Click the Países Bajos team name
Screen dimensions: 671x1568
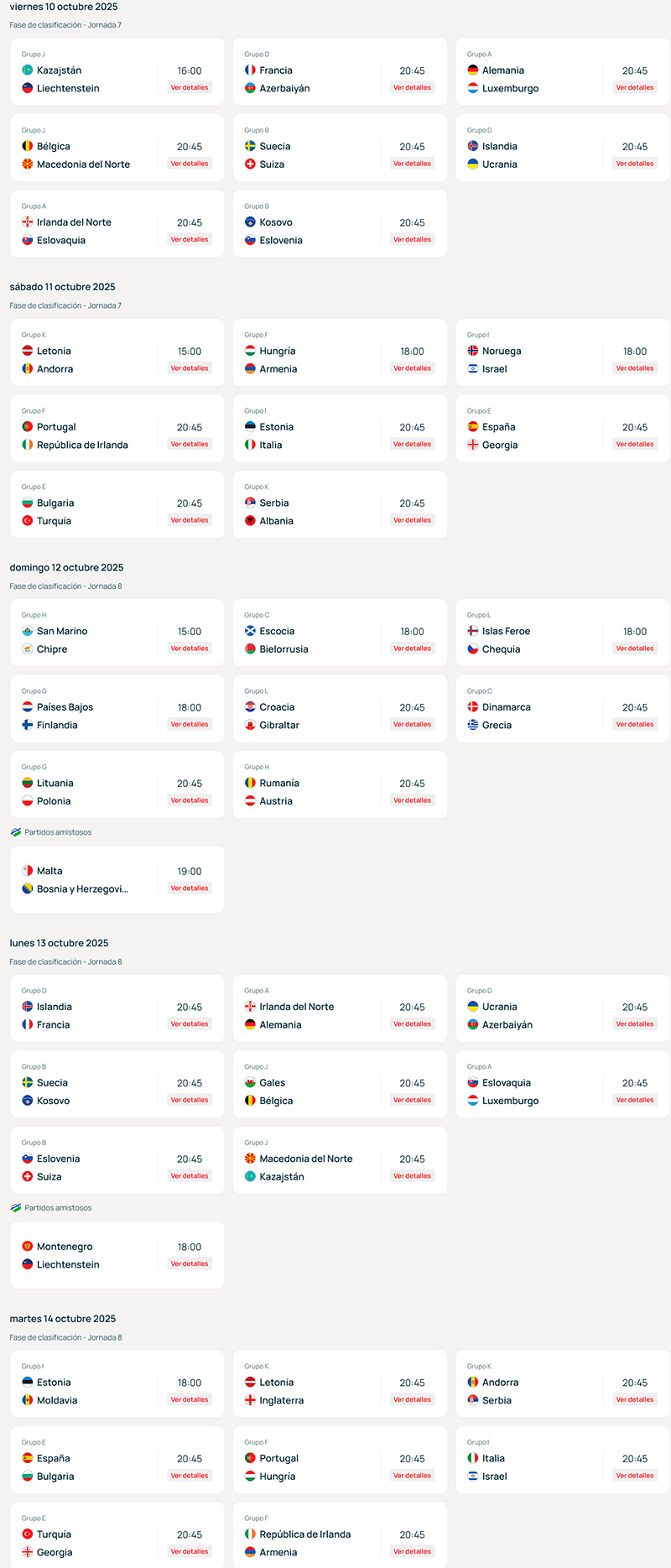(x=65, y=707)
